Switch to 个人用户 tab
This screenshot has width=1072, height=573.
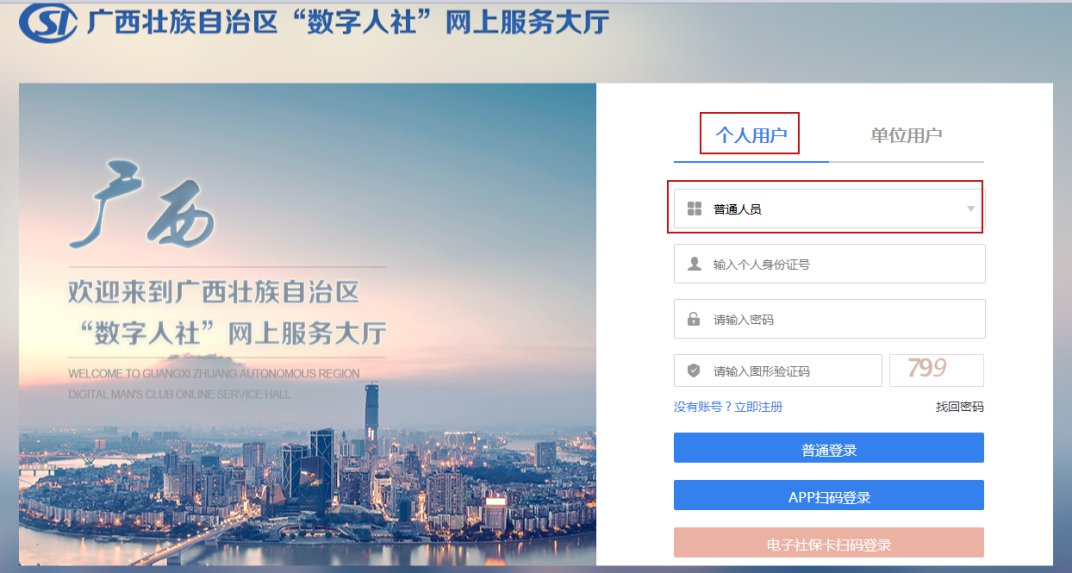pyautogui.click(x=751, y=135)
